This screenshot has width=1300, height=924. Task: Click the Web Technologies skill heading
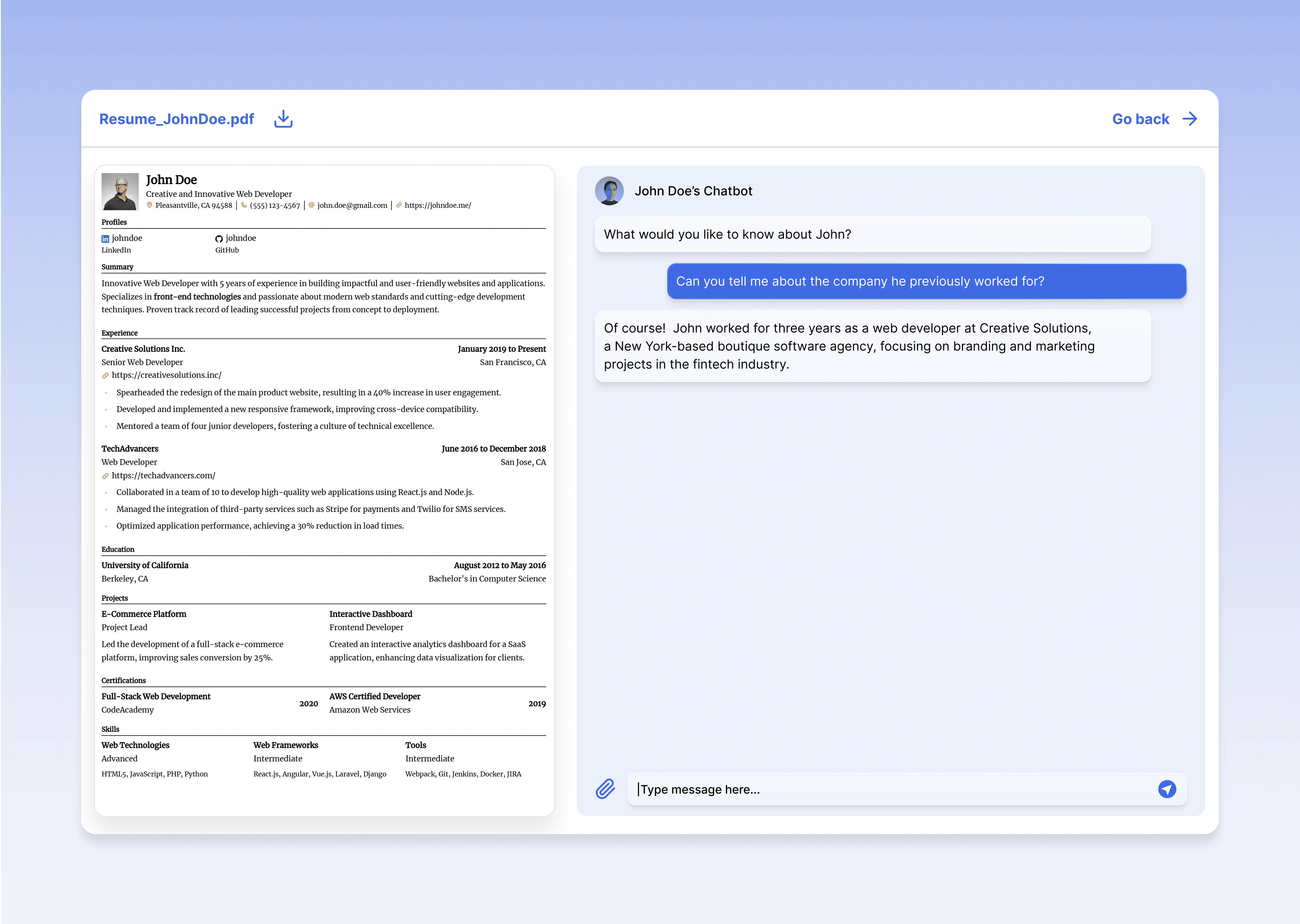[x=135, y=745]
